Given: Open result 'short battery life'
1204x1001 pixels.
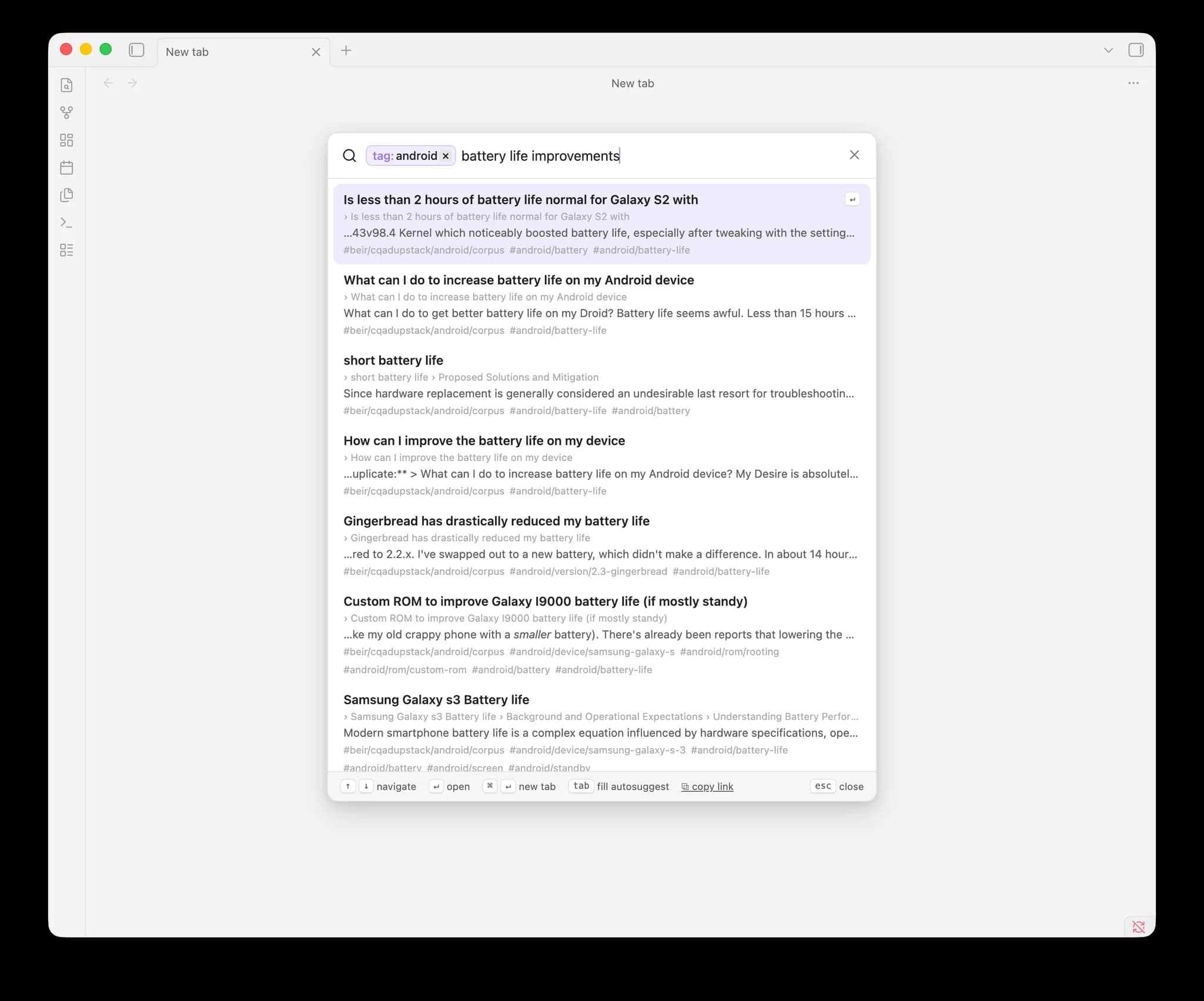Looking at the screenshot, I should pos(601,385).
